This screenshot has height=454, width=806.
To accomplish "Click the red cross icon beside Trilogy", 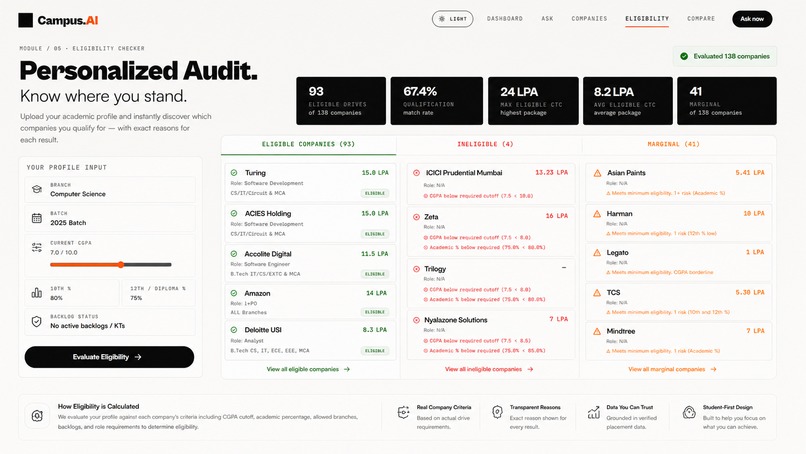I will pyautogui.click(x=416, y=269).
